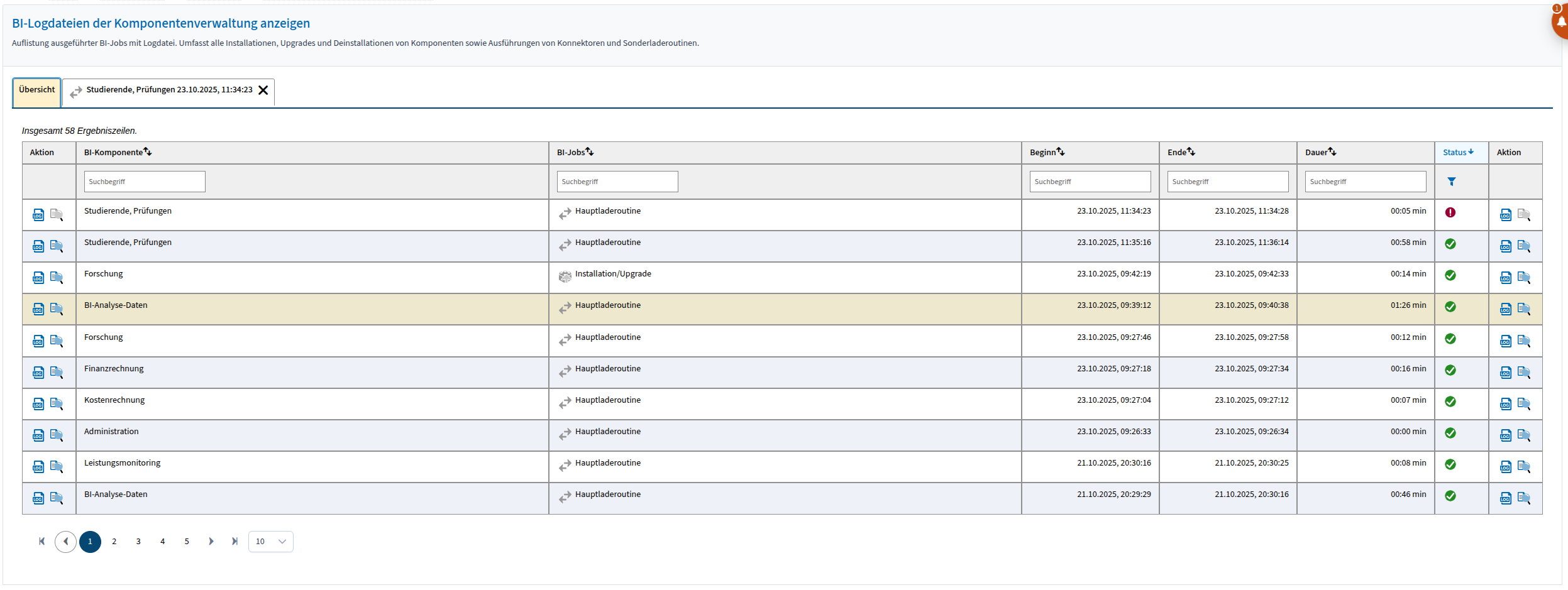Toggle sorting by Dauer column
The image size is (1568, 590).
[1332, 152]
